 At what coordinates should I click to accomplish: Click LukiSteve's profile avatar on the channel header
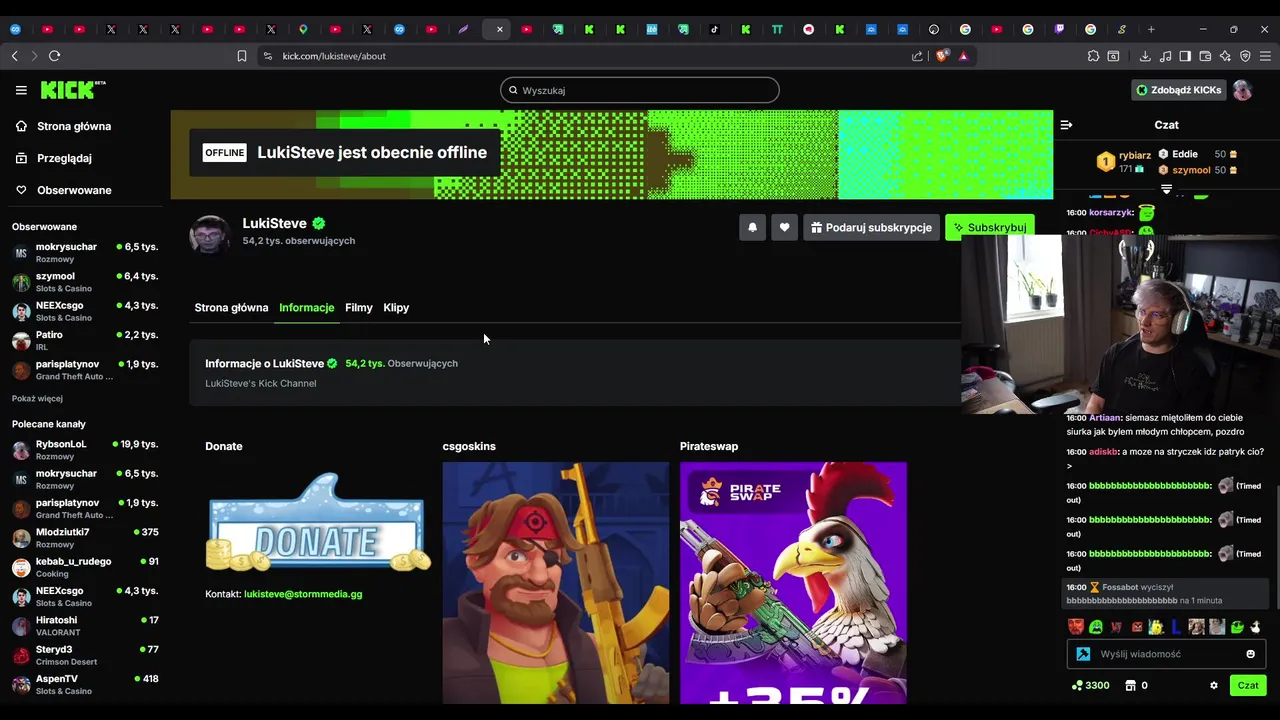[x=210, y=235]
